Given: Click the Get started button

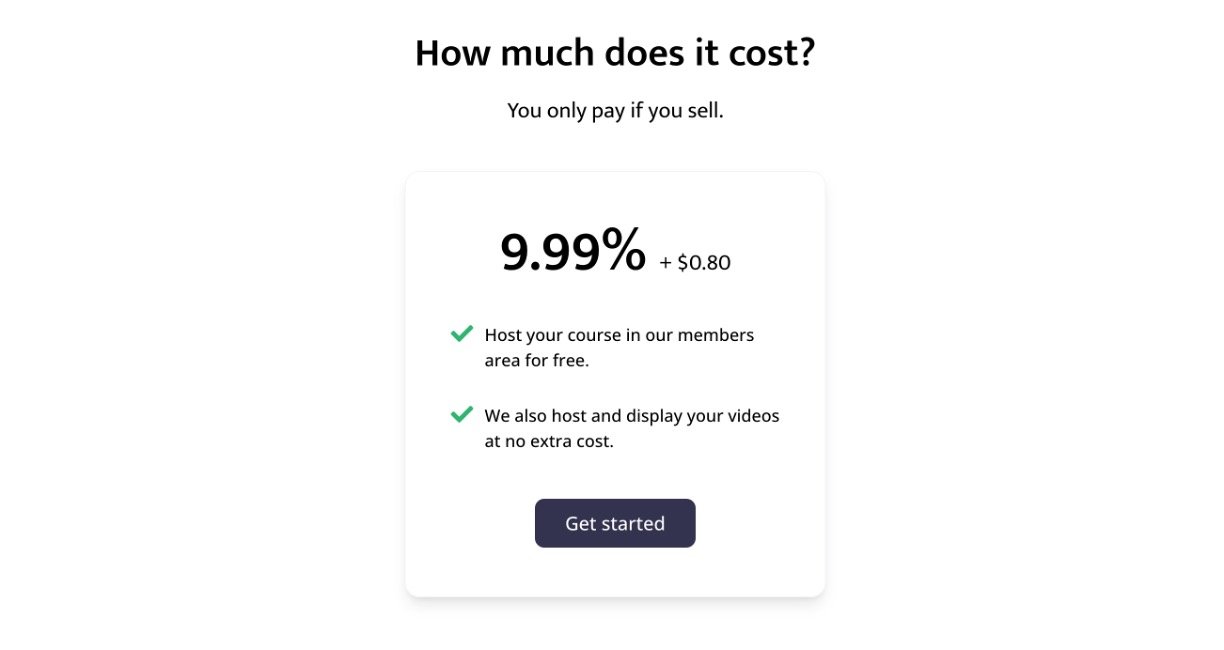Looking at the screenshot, I should pos(615,523).
